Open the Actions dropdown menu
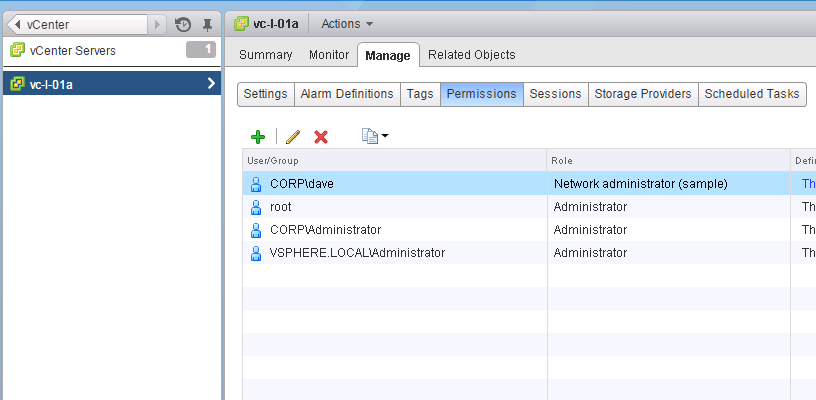816x400 pixels. click(347, 23)
